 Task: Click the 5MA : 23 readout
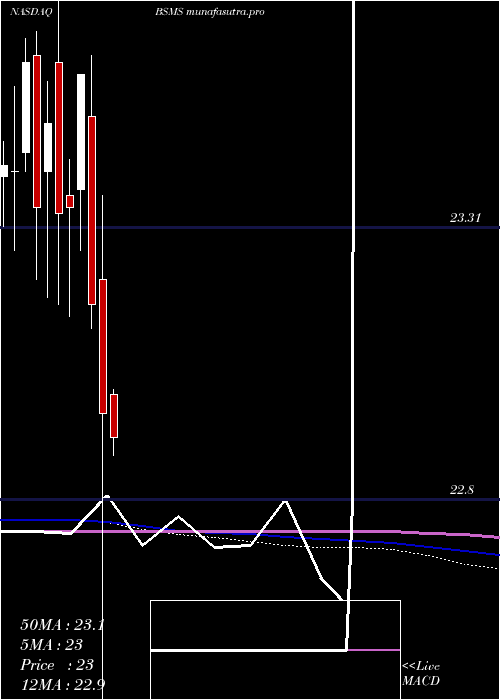point(51,645)
